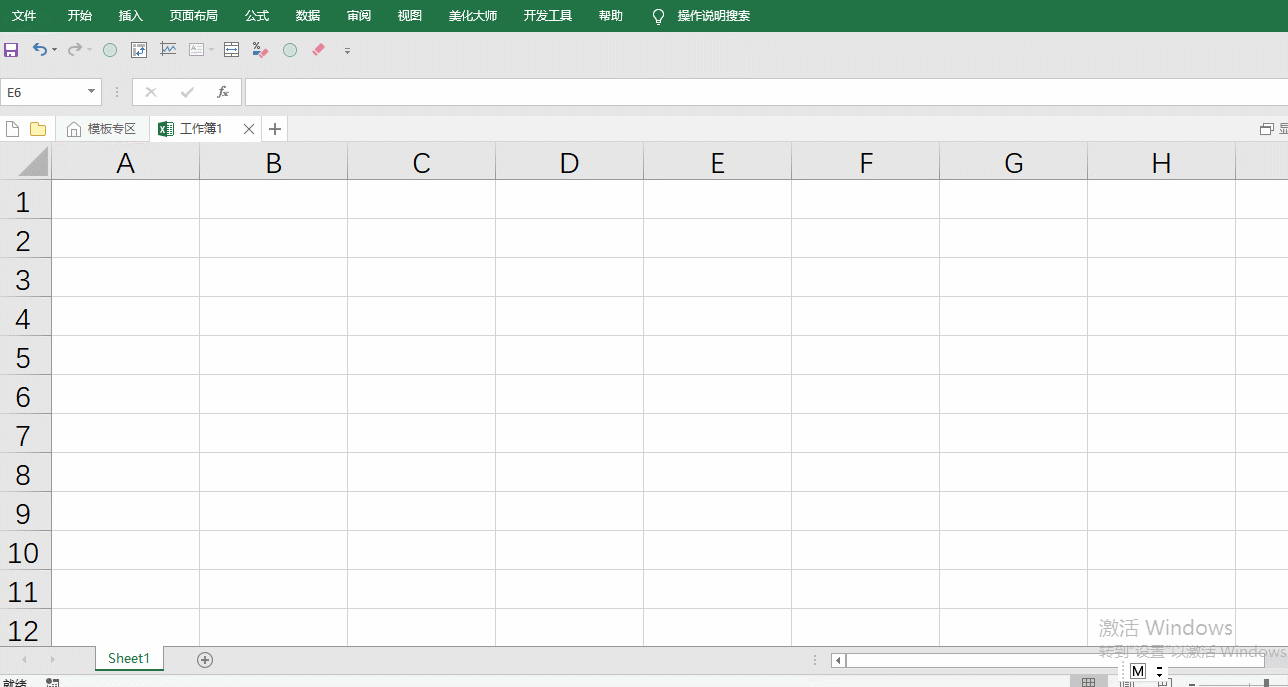Select cell G5 in the grid
The height and width of the screenshot is (687, 1288).
coord(1014,356)
